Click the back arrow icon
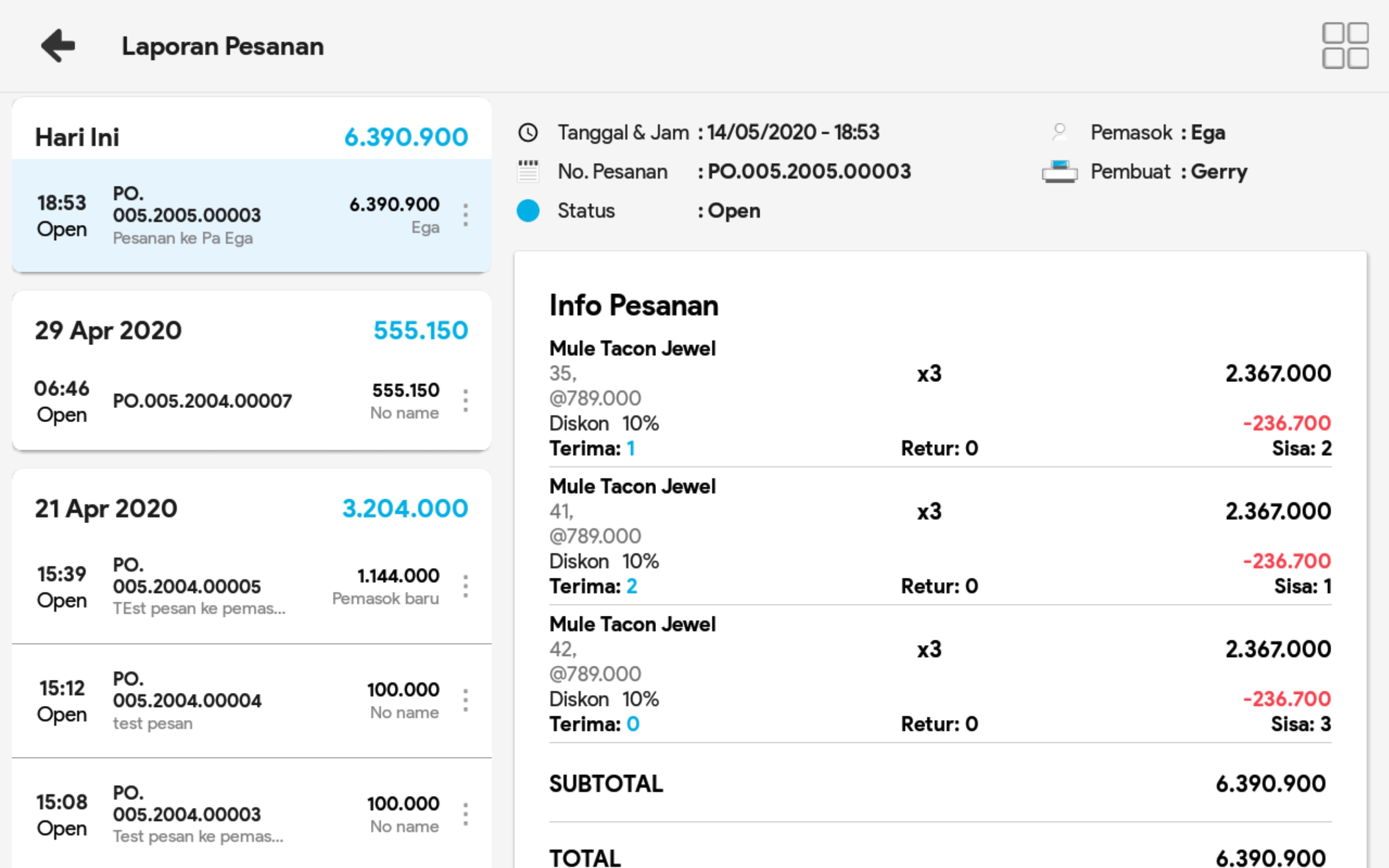Image resolution: width=1389 pixels, height=868 pixels. point(58,45)
